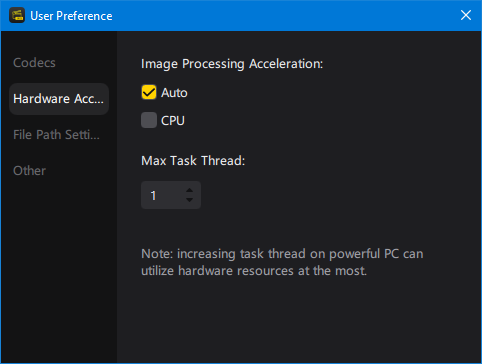This screenshot has width=482, height=364.
Task: Increase Max Task Thread with up arrow
Action: click(189, 190)
